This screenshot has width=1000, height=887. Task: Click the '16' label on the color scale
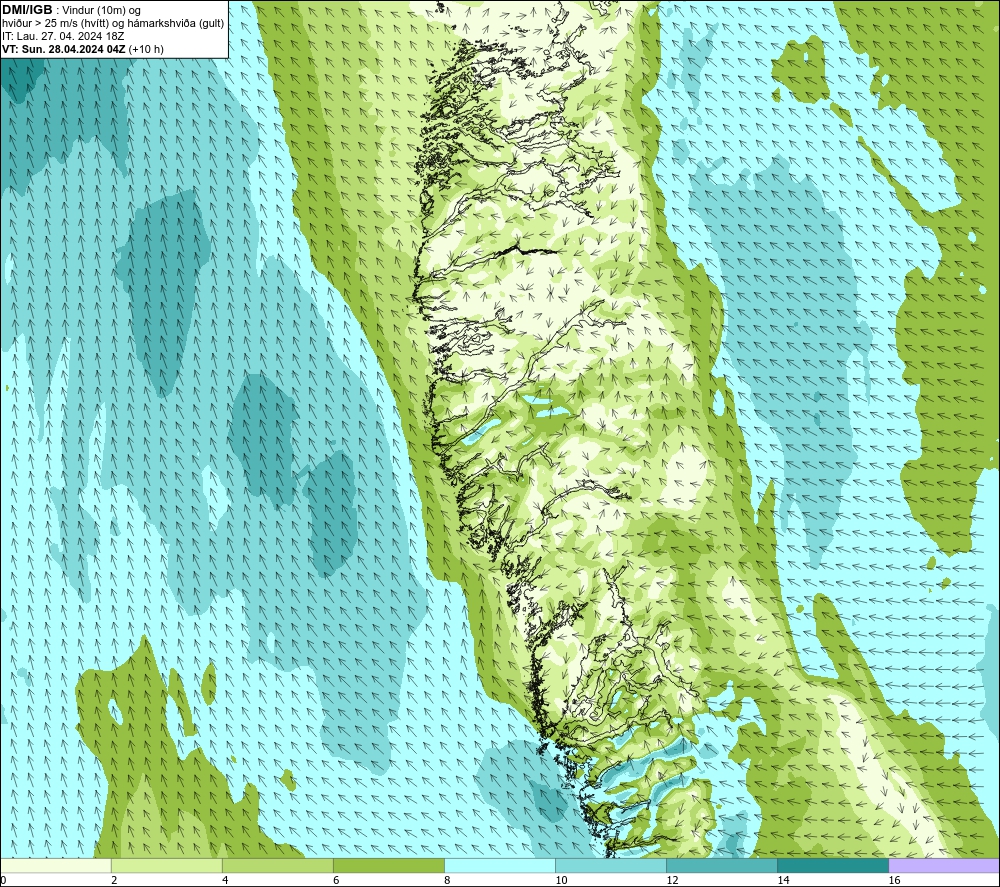pos(894,881)
